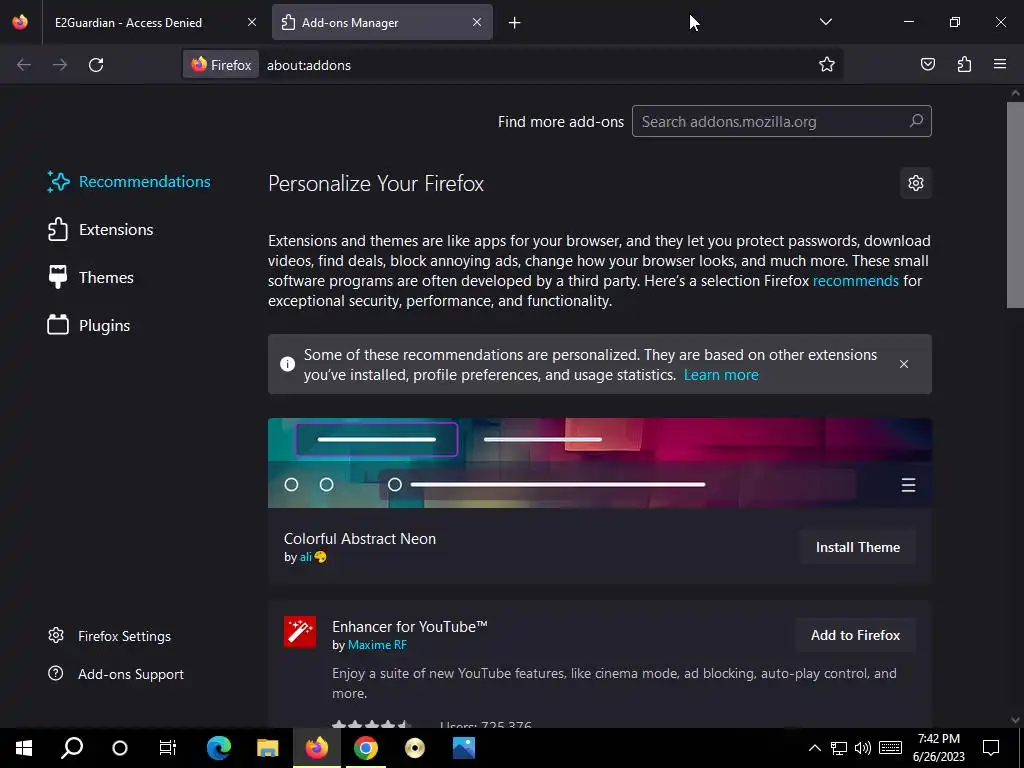
Task: Open the Extensions toolbar icon
Action: point(964,64)
